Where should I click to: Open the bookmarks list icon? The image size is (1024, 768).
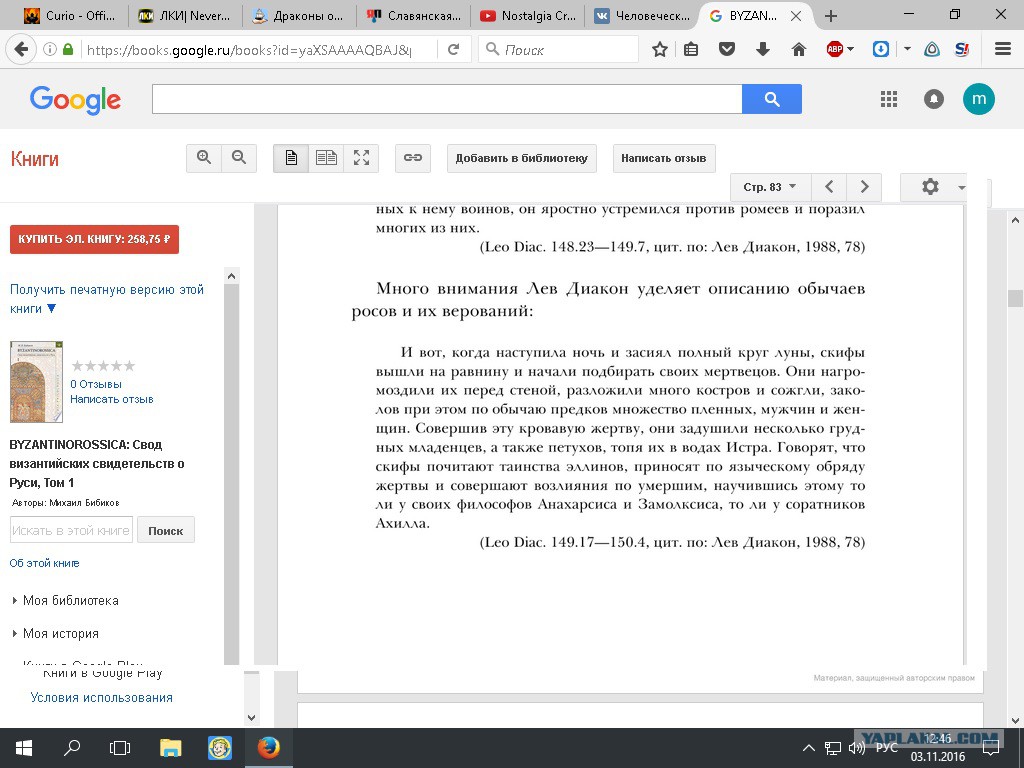point(691,49)
